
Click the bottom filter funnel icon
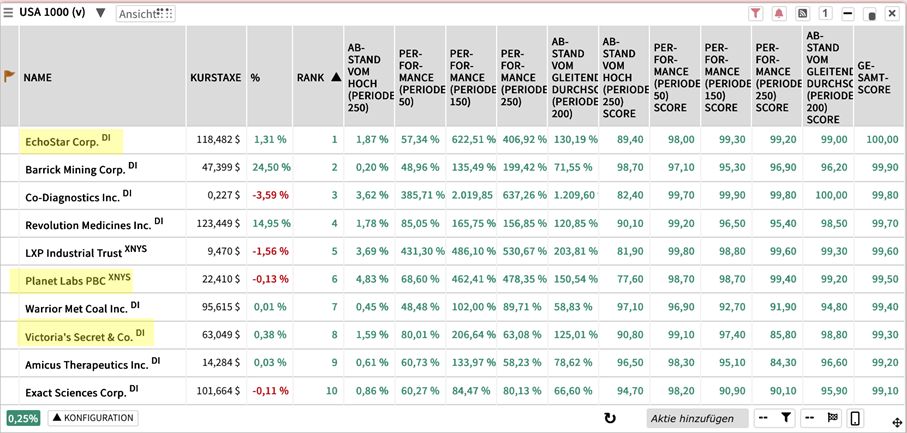786,418
